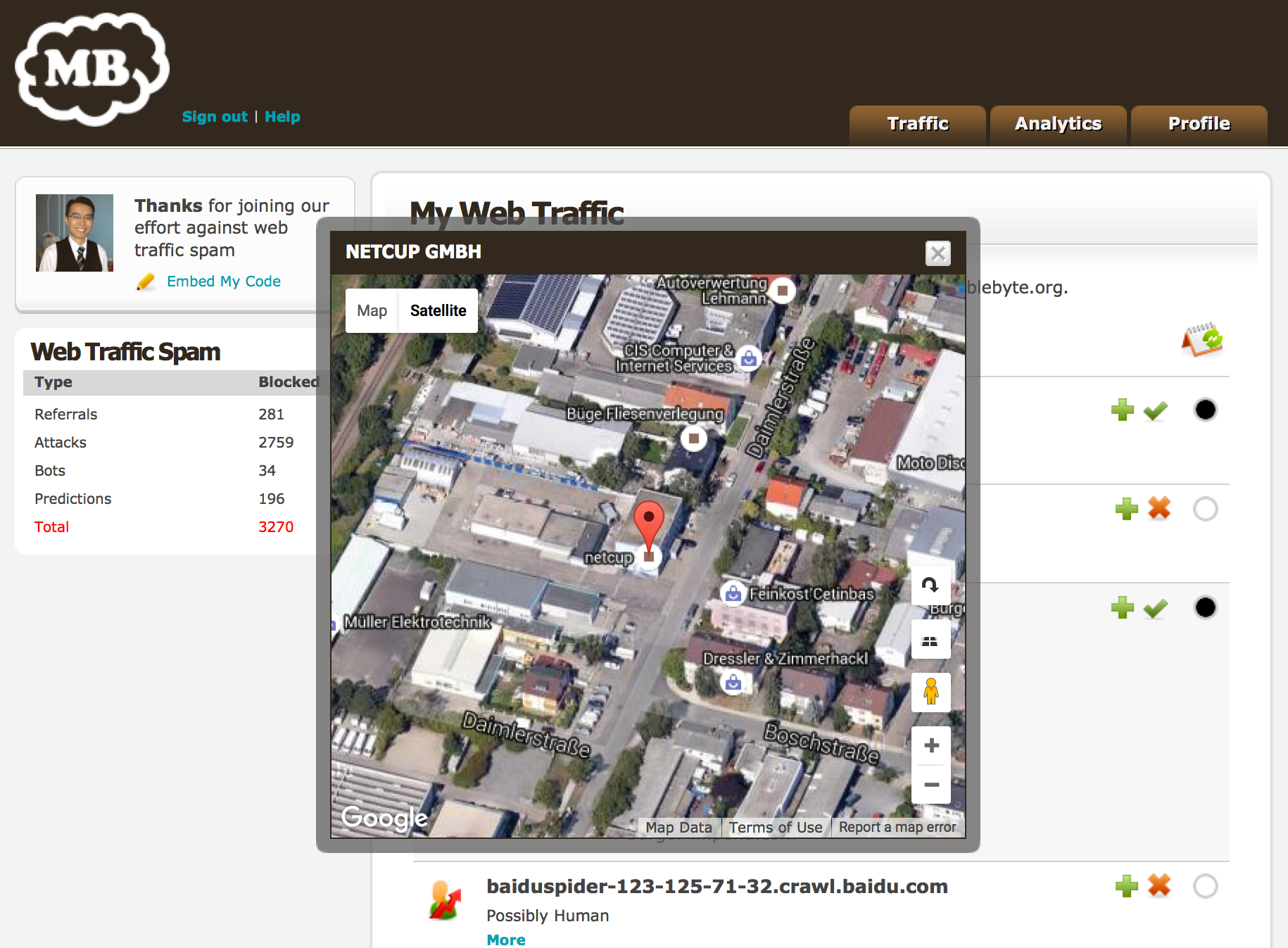Screen dimensions: 1288x948
Task: Zoom out on the map
Action: pyautogui.click(x=930, y=785)
